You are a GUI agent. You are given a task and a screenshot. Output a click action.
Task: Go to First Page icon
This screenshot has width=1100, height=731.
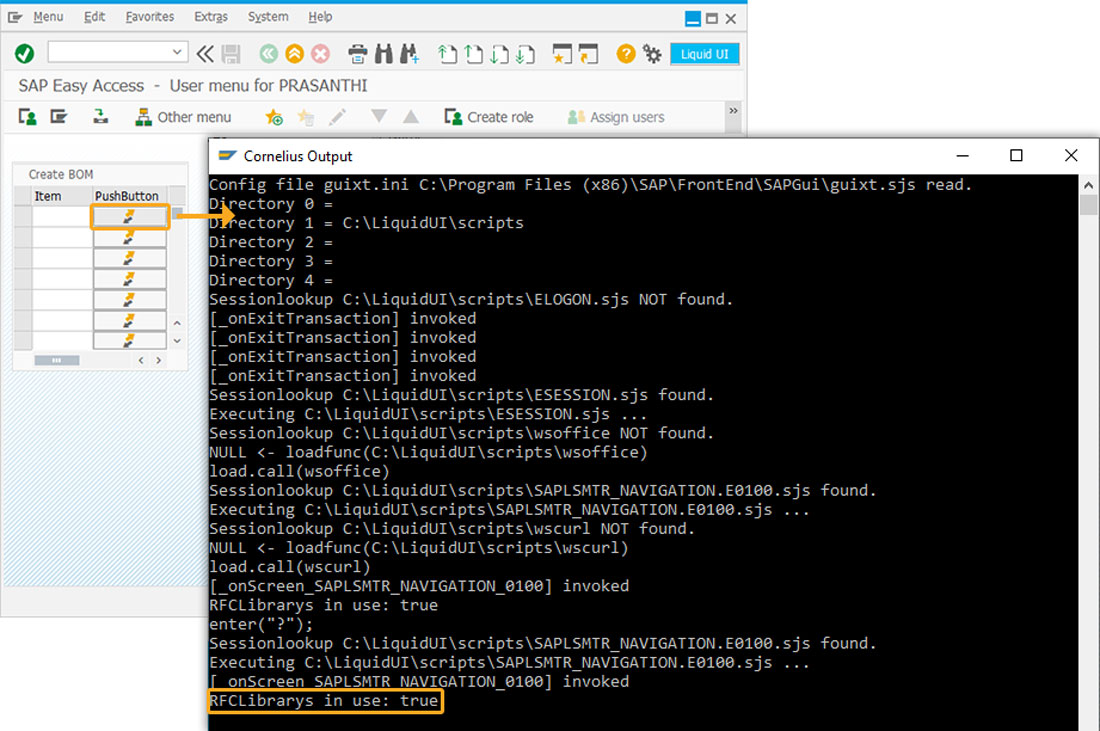point(447,54)
